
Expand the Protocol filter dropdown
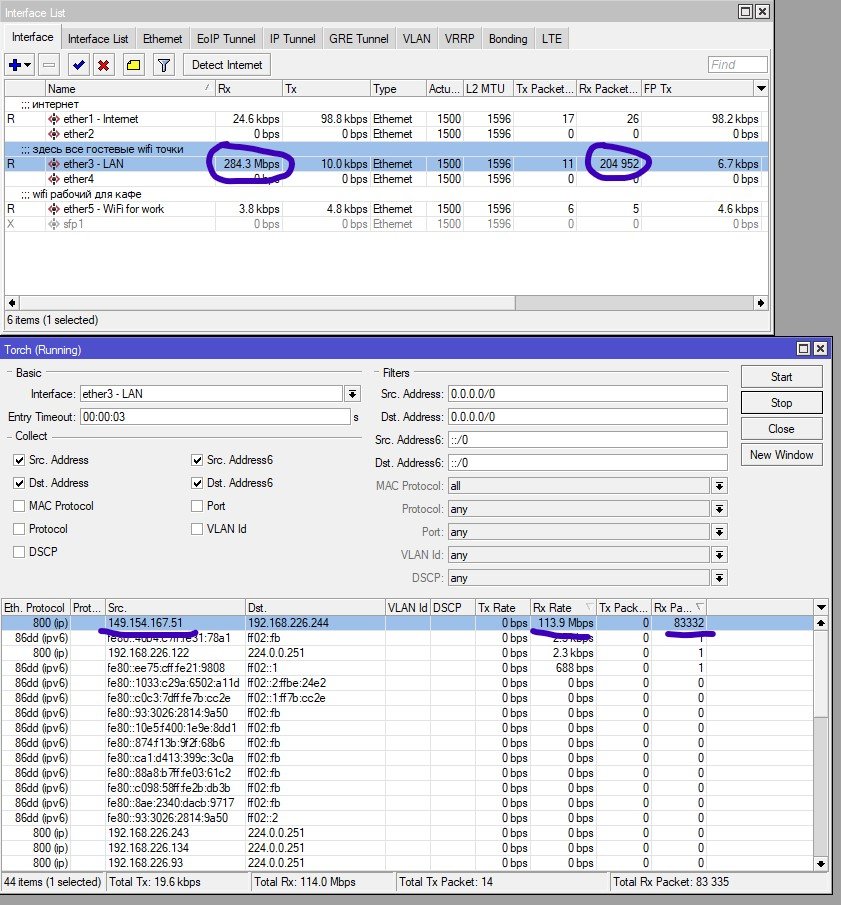[718, 509]
